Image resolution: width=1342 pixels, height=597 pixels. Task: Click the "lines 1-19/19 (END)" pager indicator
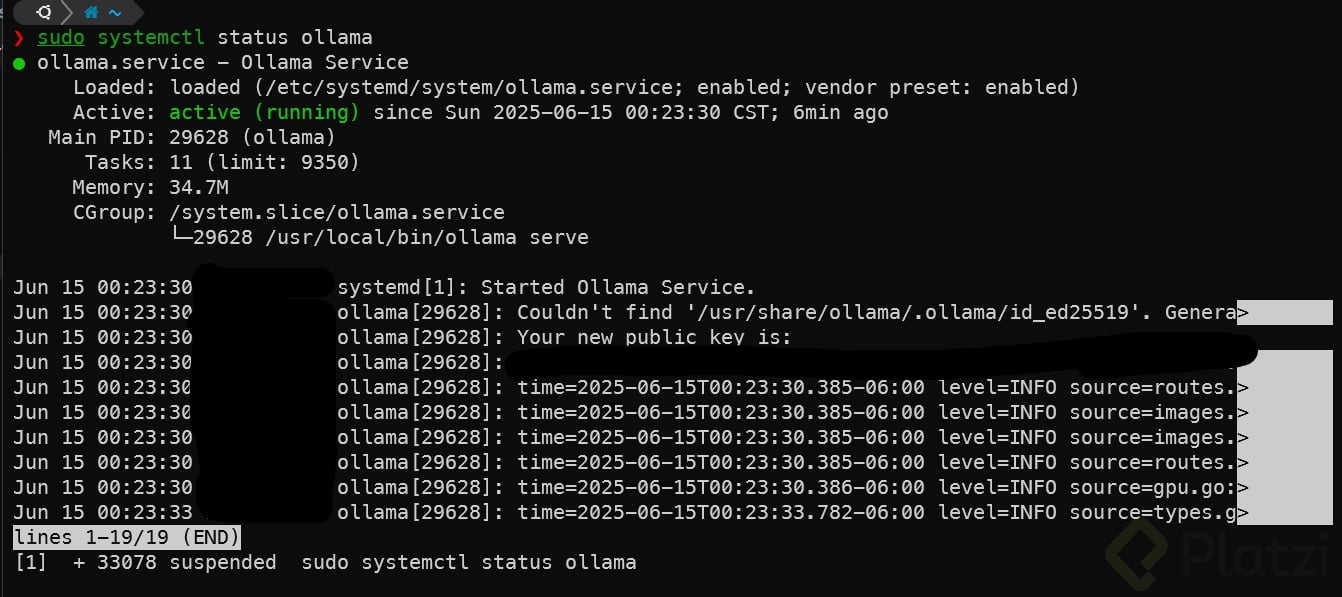point(127,538)
